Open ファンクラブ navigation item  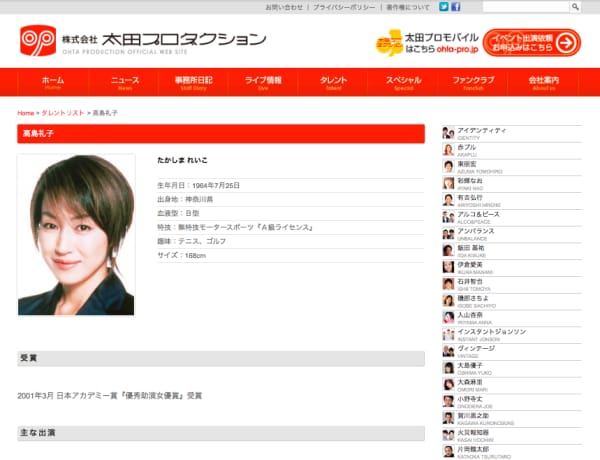[x=473, y=82]
